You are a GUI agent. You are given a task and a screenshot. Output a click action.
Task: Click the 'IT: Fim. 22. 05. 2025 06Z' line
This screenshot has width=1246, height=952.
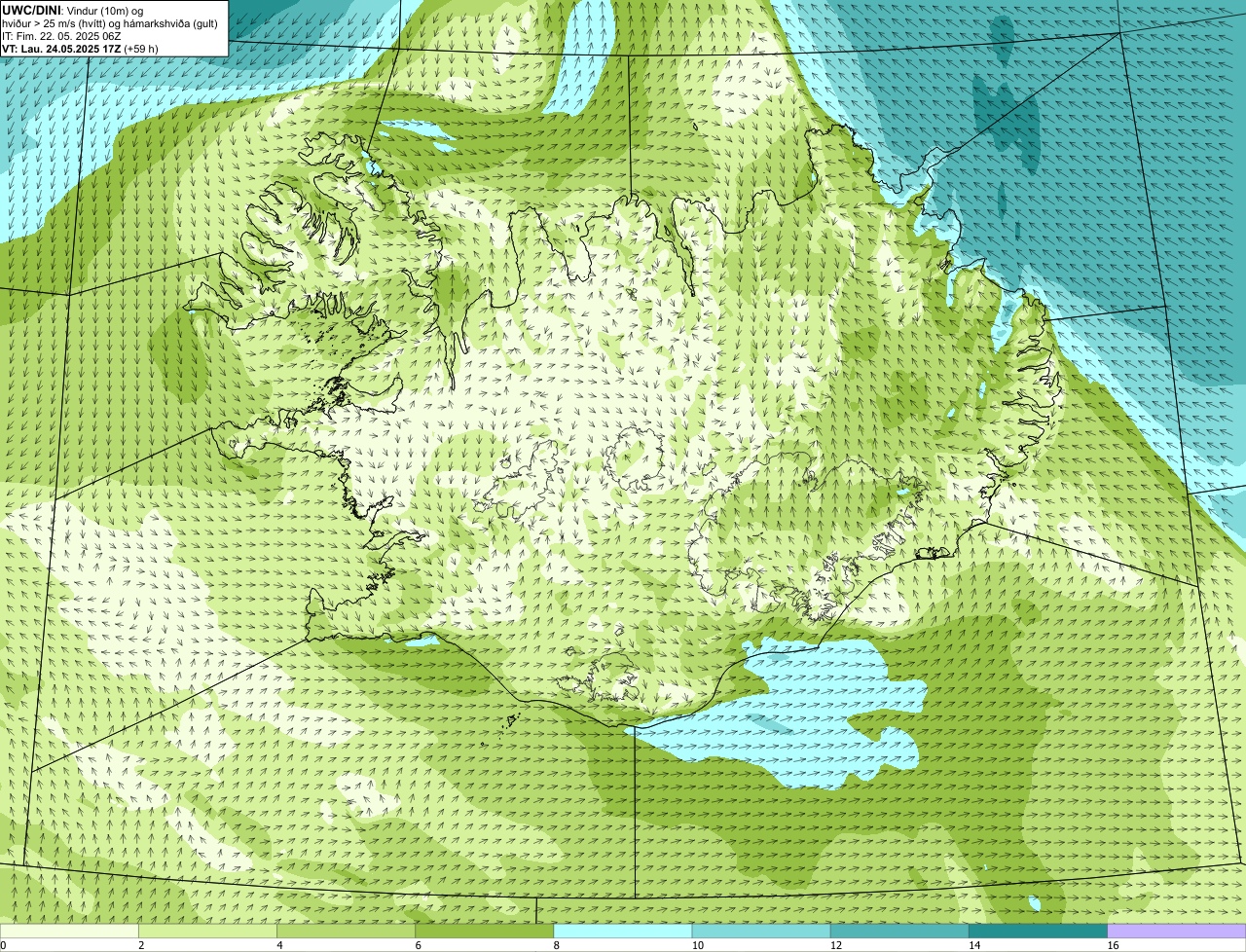point(61,36)
